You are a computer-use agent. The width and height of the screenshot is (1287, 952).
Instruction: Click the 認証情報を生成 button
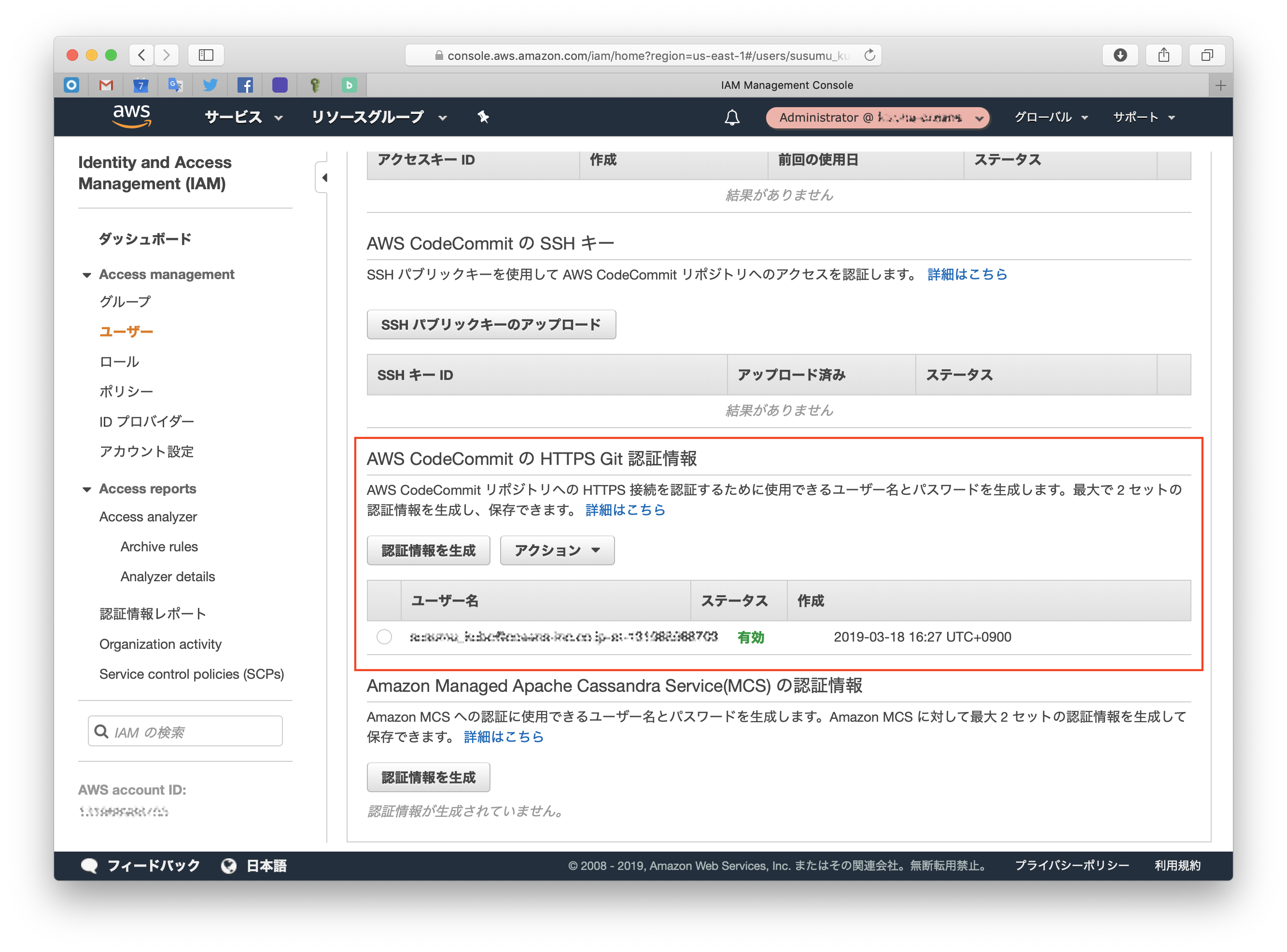point(428,550)
